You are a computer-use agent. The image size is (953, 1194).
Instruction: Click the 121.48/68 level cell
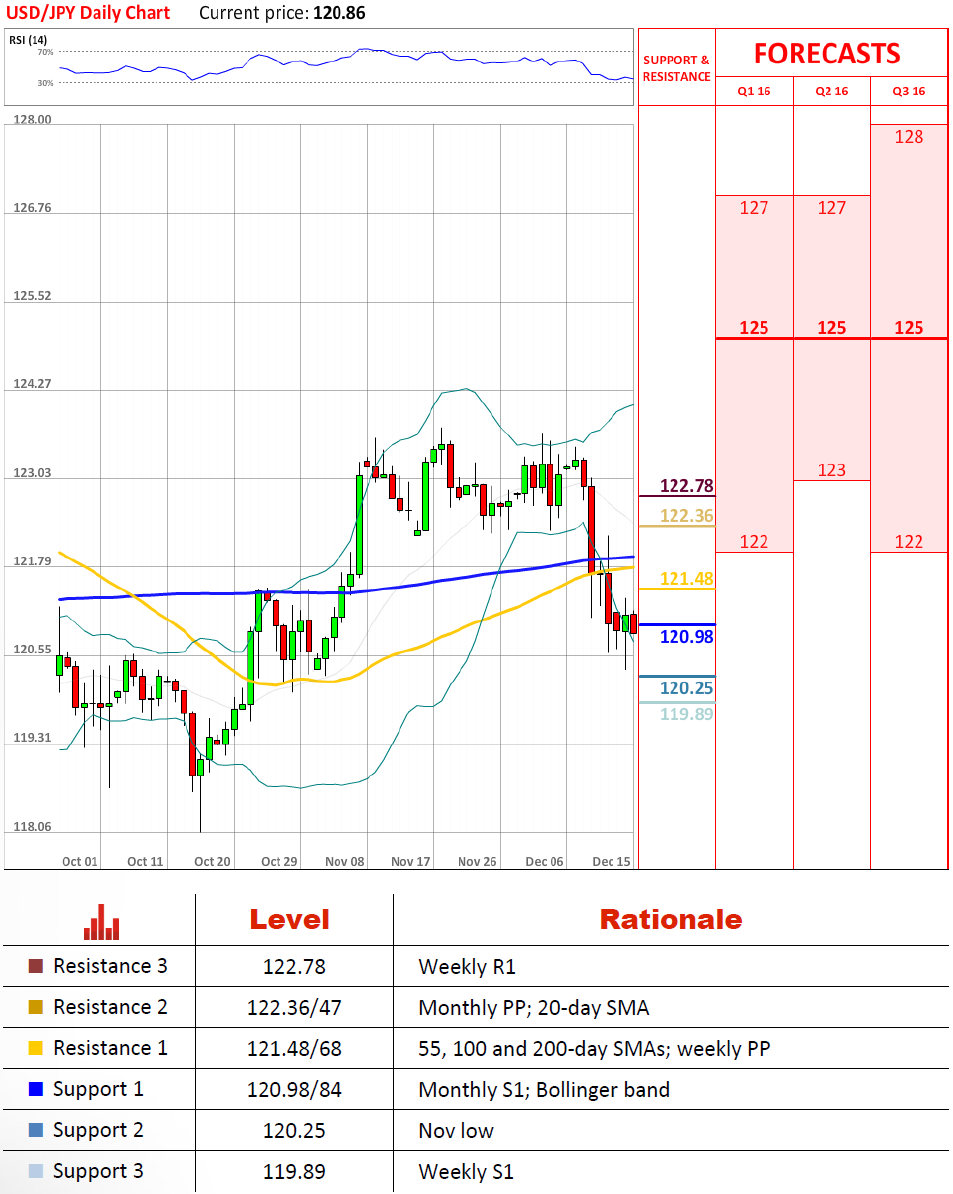[x=294, y=1049]
